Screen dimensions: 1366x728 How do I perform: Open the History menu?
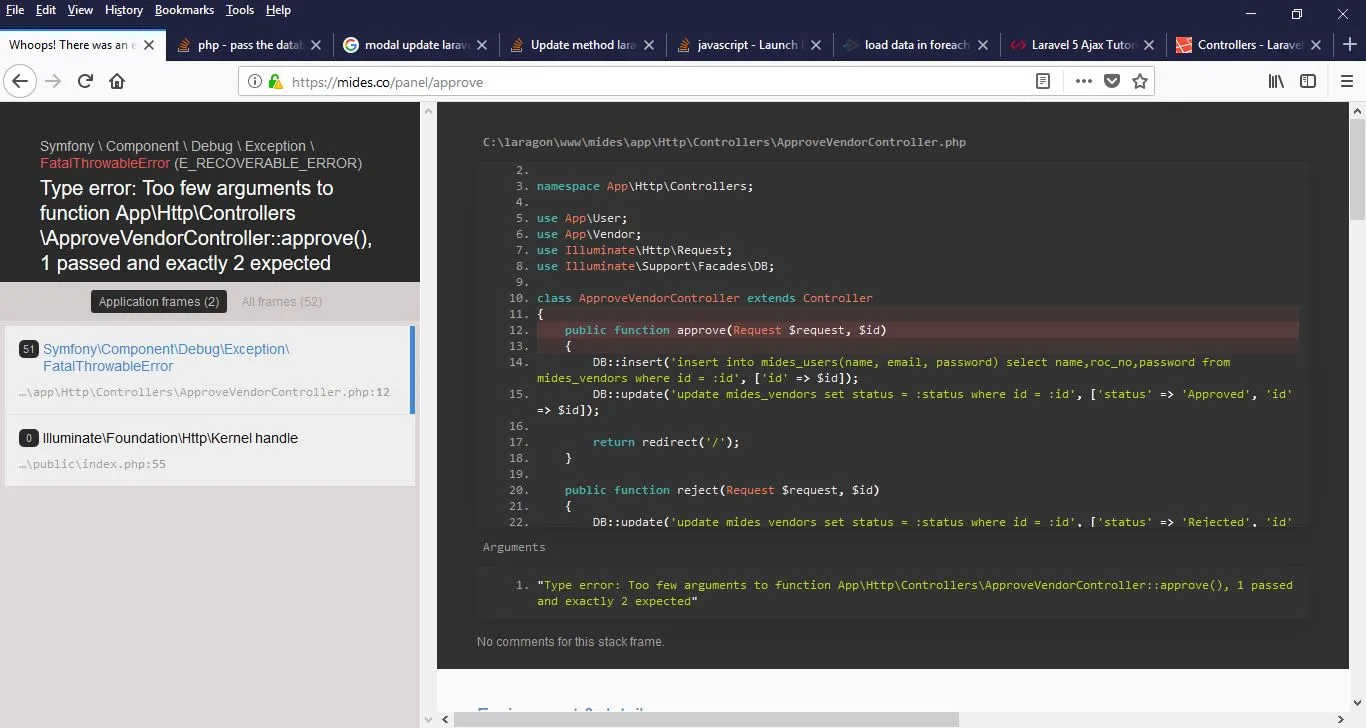(x=123, y=10)
